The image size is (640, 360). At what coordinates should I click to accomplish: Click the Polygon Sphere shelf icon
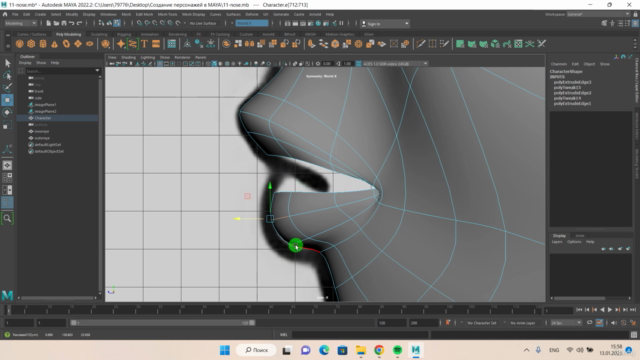click(x=20, y=44)
